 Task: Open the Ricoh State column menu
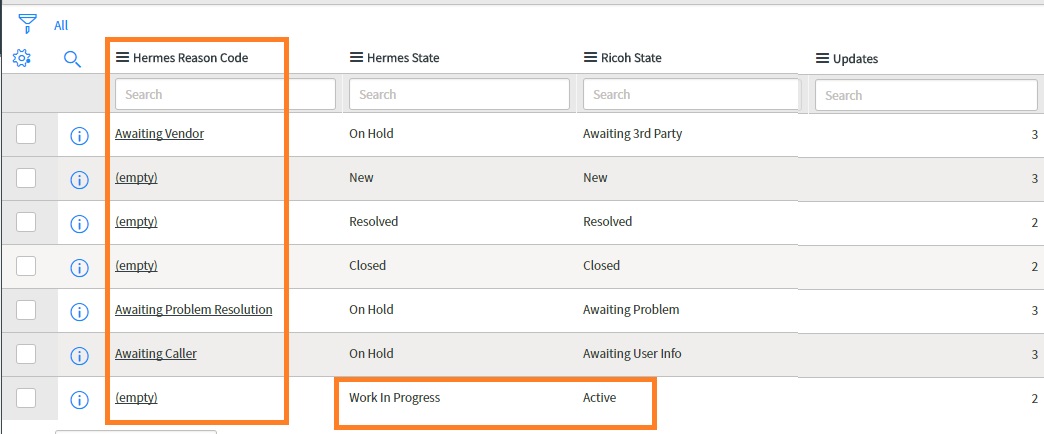590,58
